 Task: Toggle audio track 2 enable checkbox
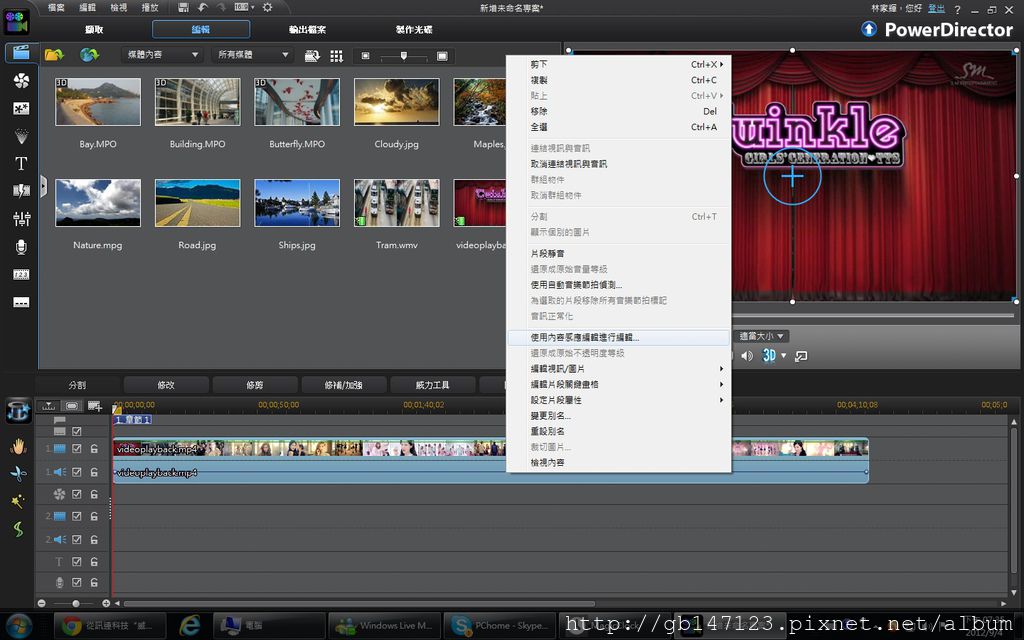(76, 539)
